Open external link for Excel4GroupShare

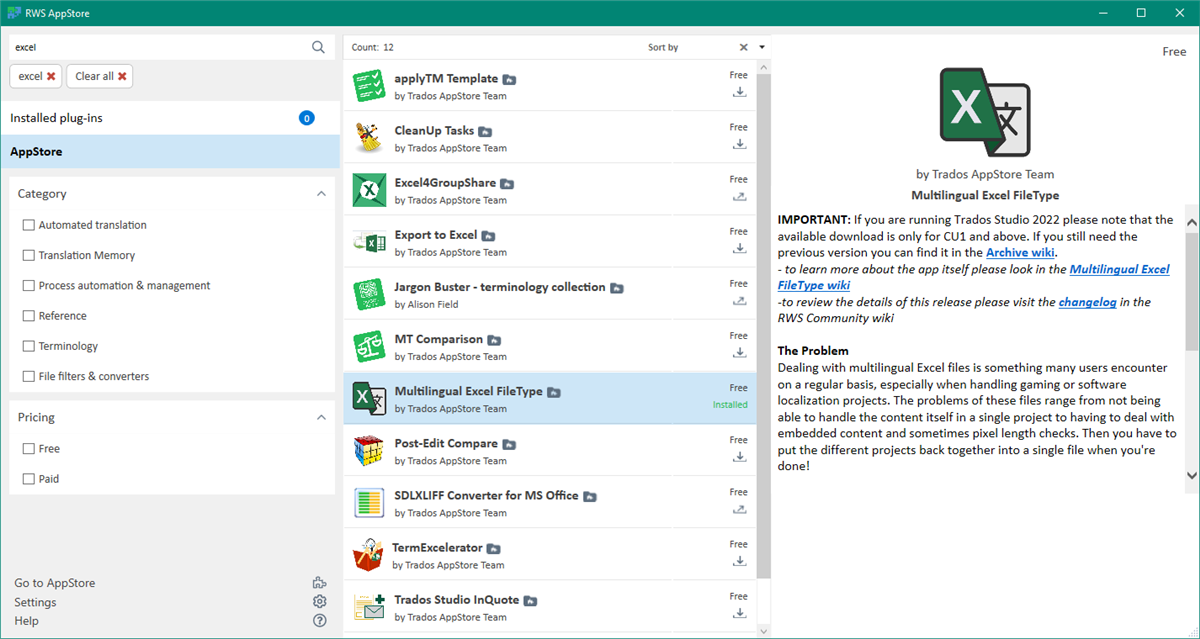[x=739, y=196]
